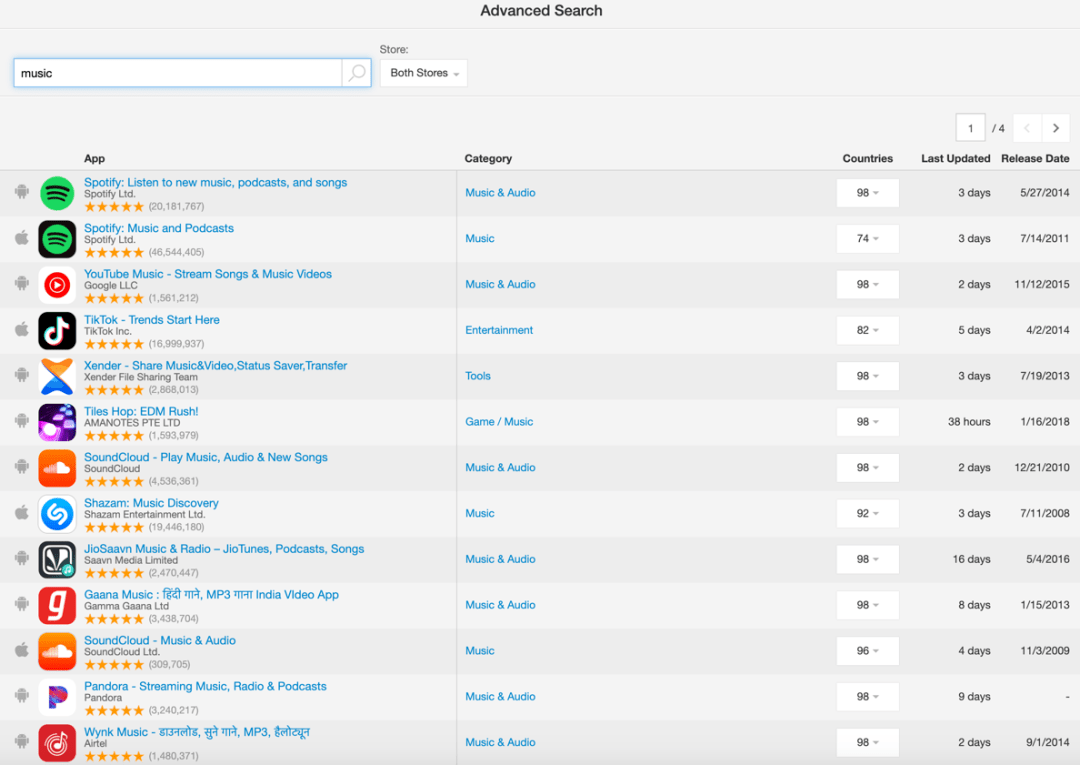
Task: Open the Pandora app icon
Action: [57, 697]
